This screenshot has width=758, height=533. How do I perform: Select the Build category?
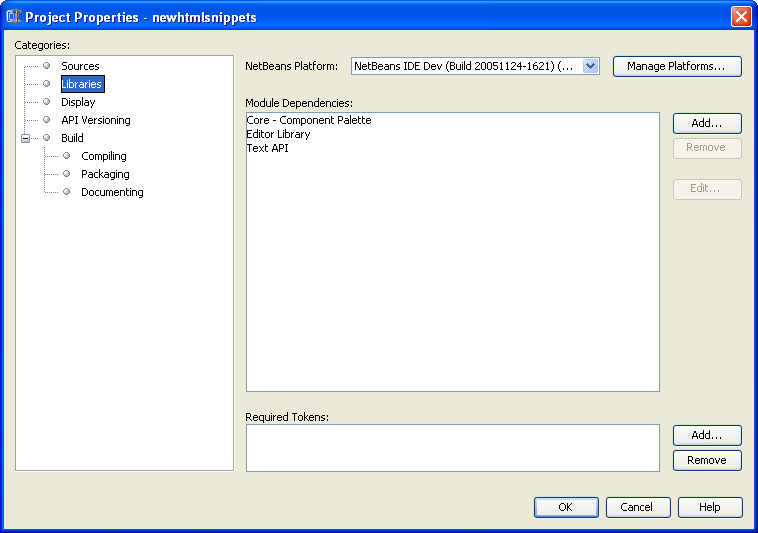[73, 138]
